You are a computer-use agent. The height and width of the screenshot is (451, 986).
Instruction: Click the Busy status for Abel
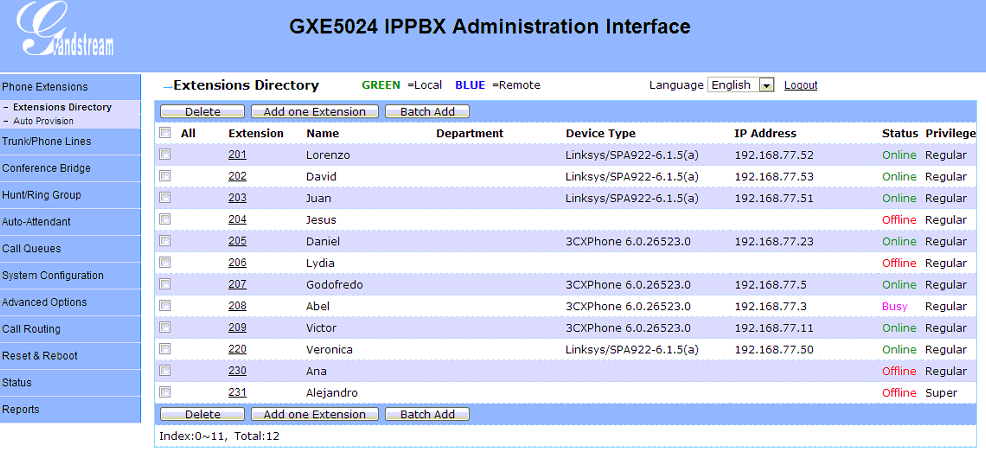[x=895, y=306]
